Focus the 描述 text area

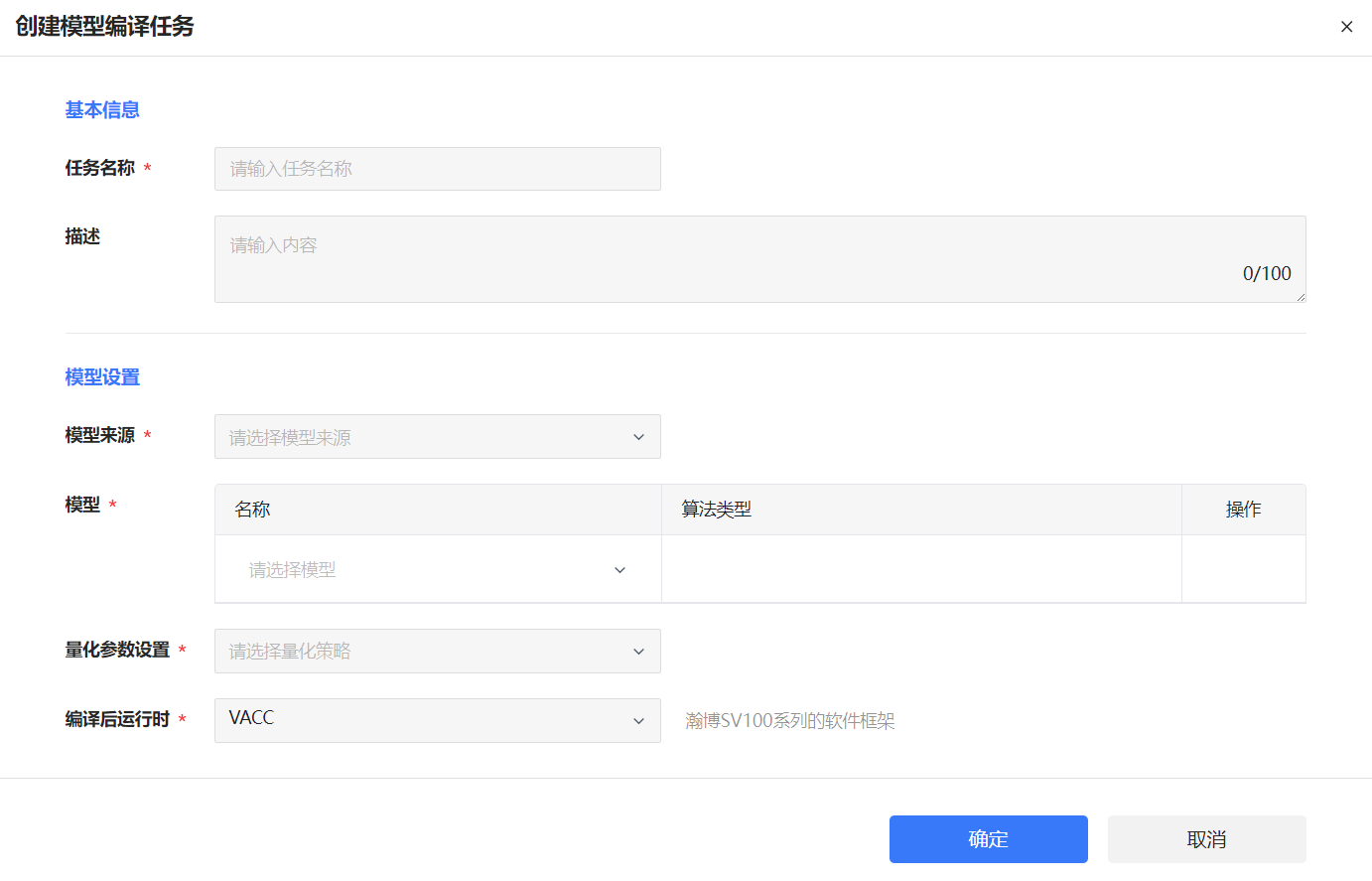pyautogui.click(x=760, y=259)
